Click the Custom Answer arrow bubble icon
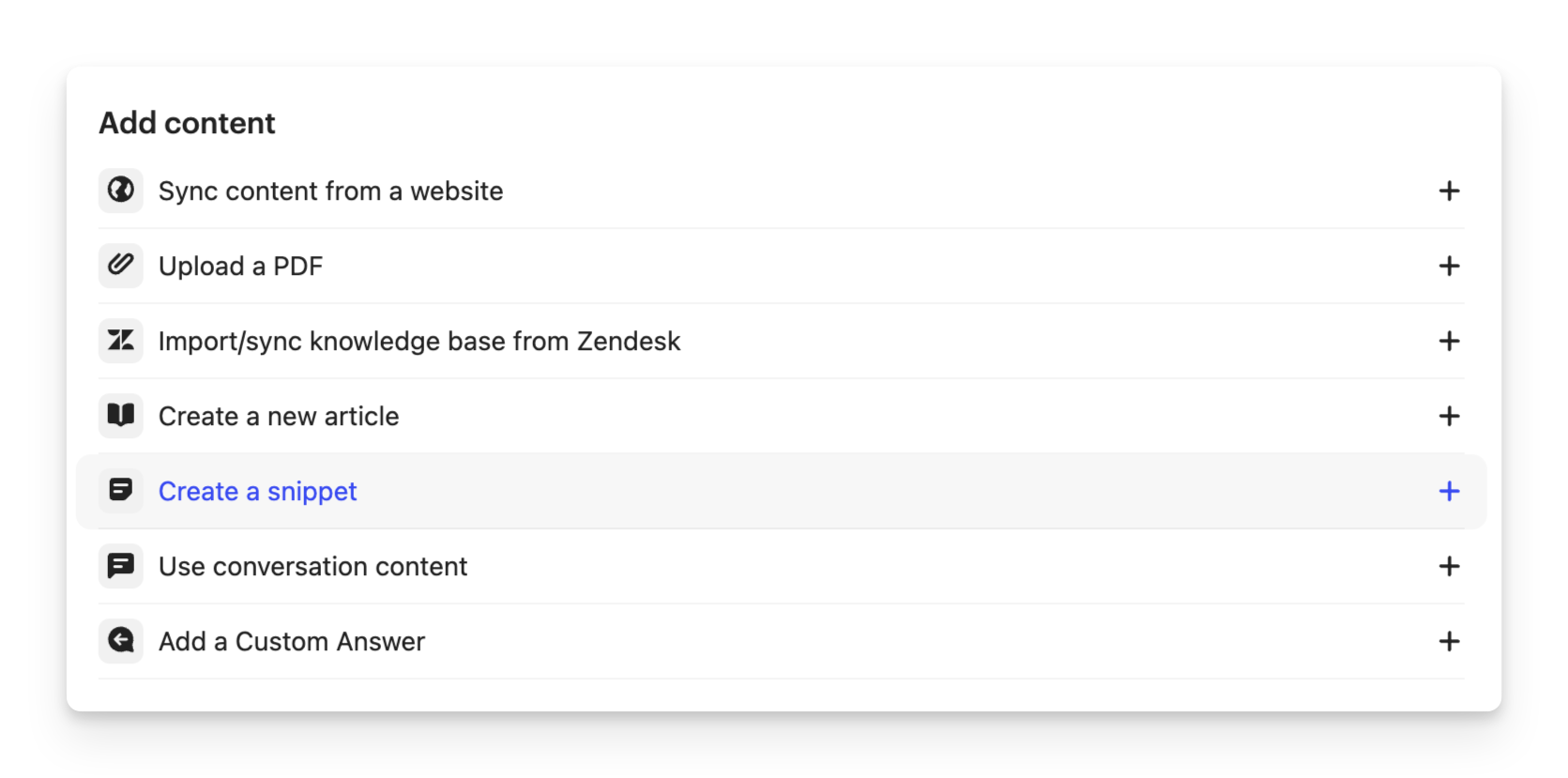Image resolution: width=1568 pixels, height=778 pixels. [121, 641]
